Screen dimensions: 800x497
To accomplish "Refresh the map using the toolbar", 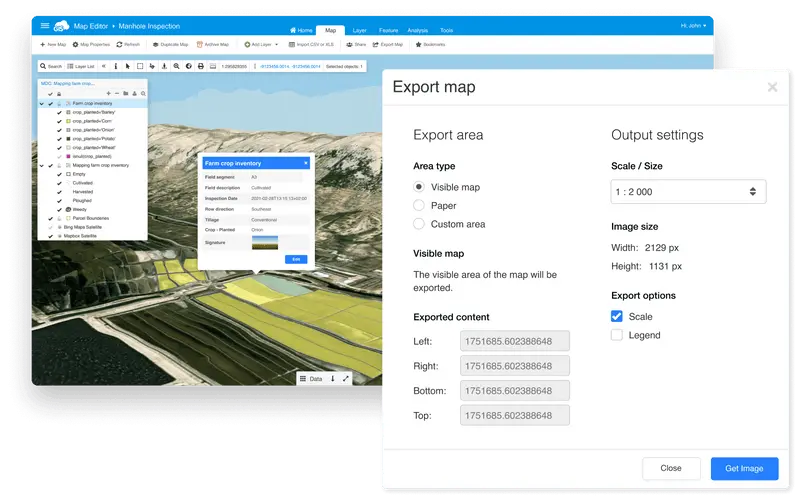I will 120,45.
